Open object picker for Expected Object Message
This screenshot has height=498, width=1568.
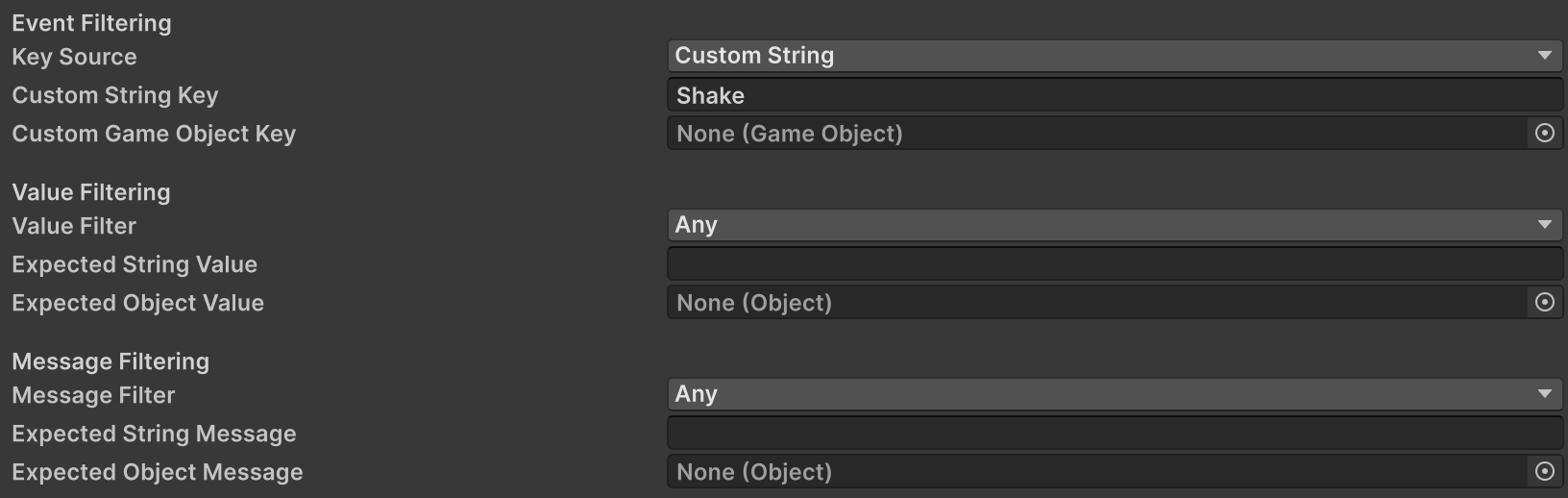1544,472
